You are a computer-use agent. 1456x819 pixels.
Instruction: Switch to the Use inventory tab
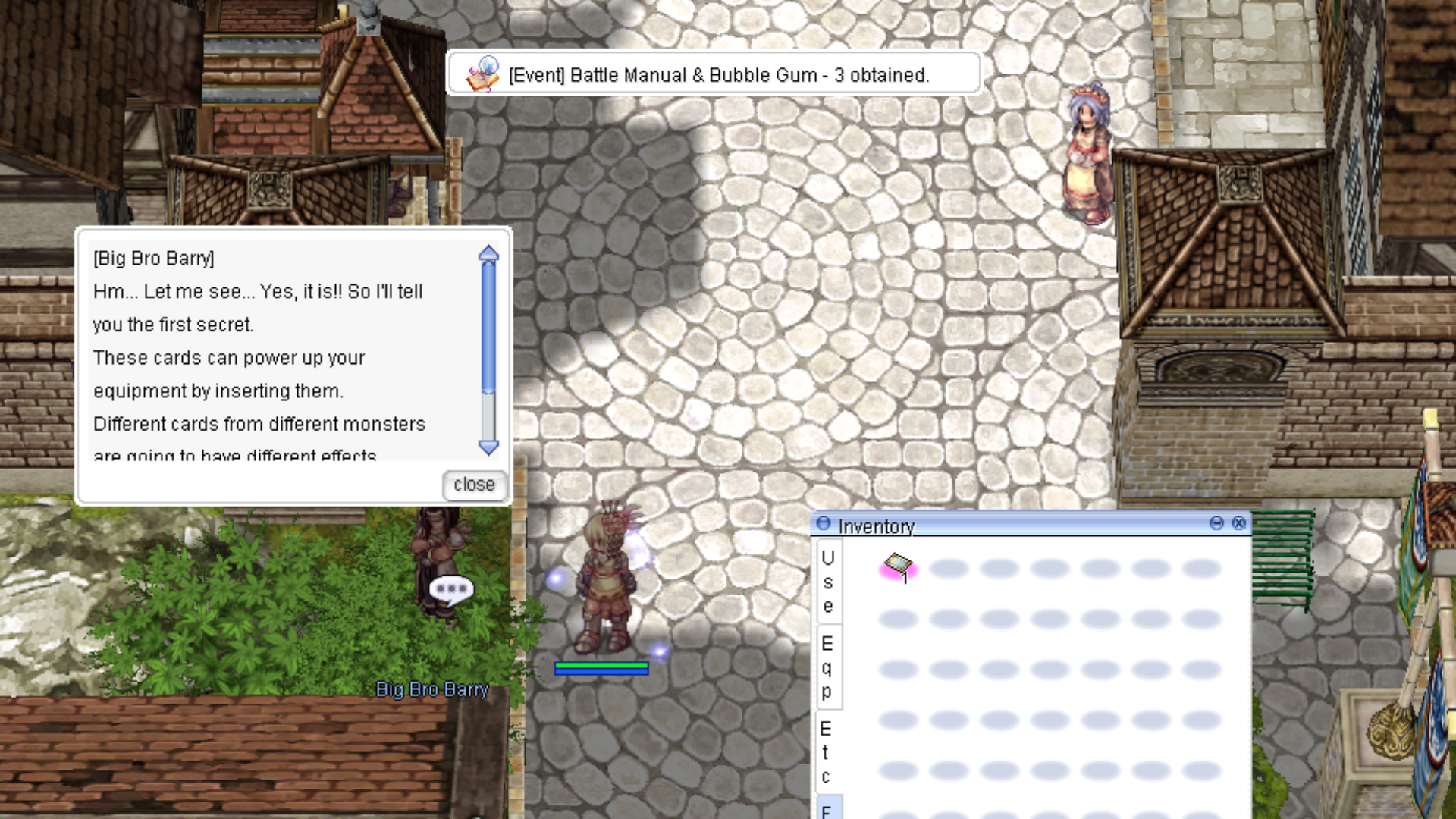[x=828, y=582]
